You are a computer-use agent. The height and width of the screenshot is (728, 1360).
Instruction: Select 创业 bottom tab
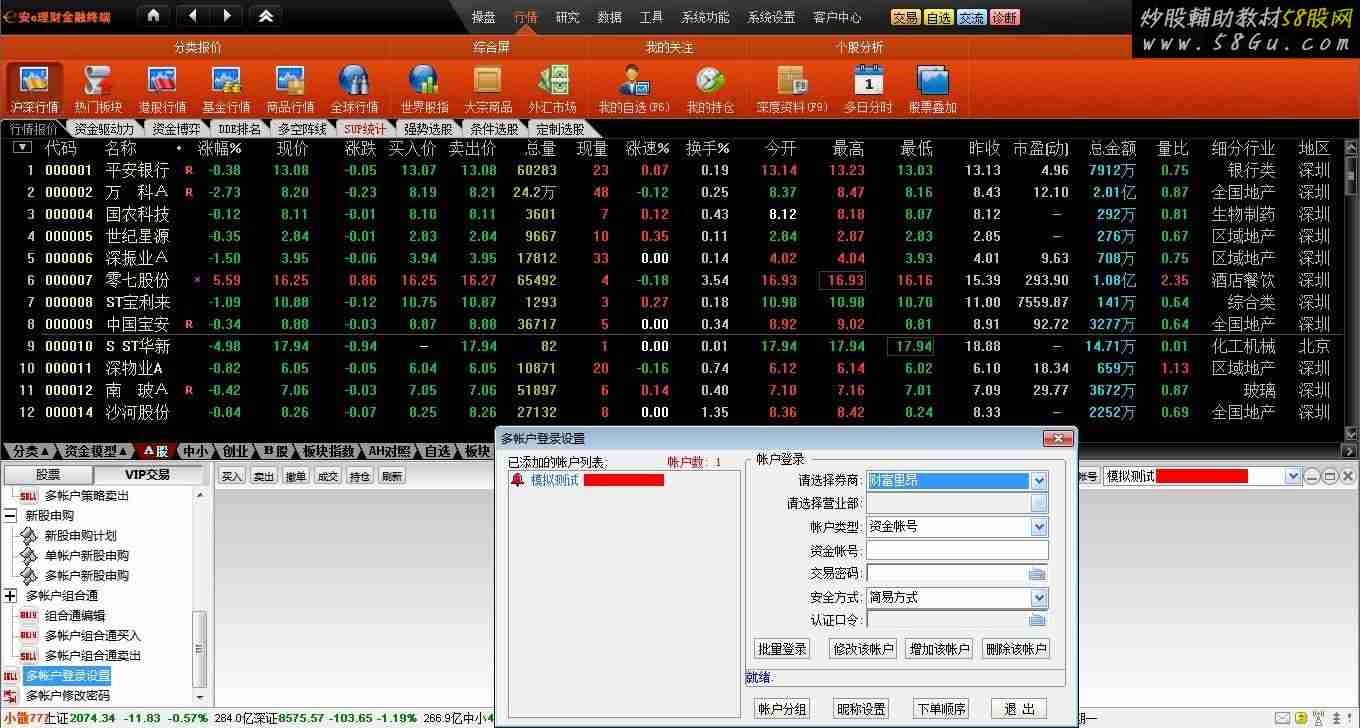point(234,451)
